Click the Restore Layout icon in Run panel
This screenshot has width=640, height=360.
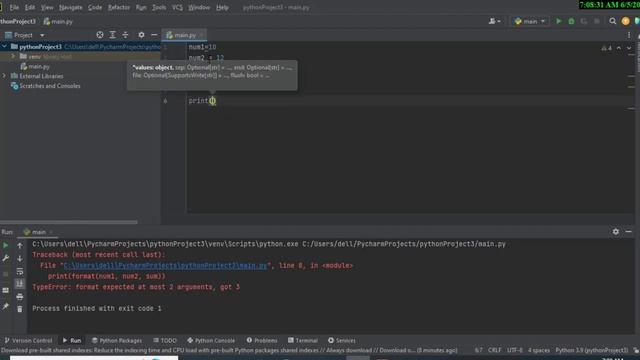point(6,290)
